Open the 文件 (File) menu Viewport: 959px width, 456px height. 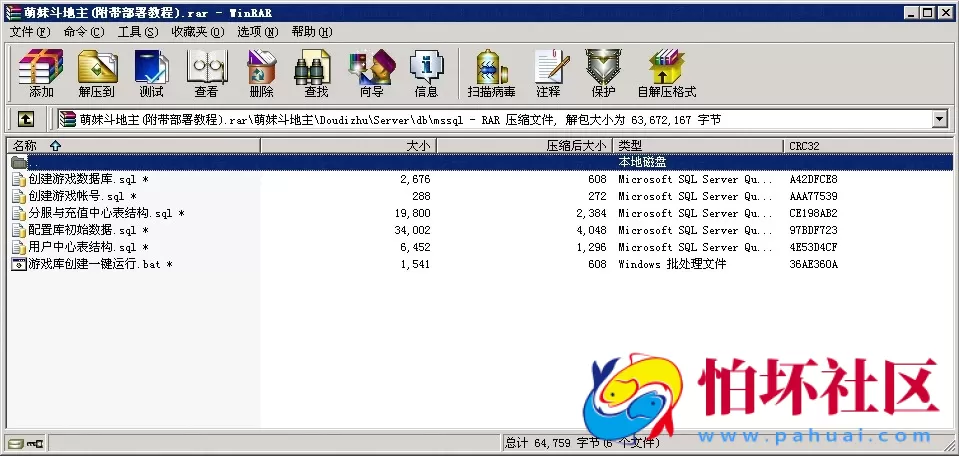29,32
